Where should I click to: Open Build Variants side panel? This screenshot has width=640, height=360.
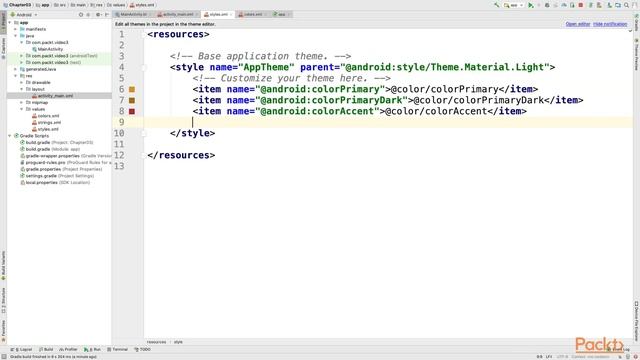pos(3,266)
